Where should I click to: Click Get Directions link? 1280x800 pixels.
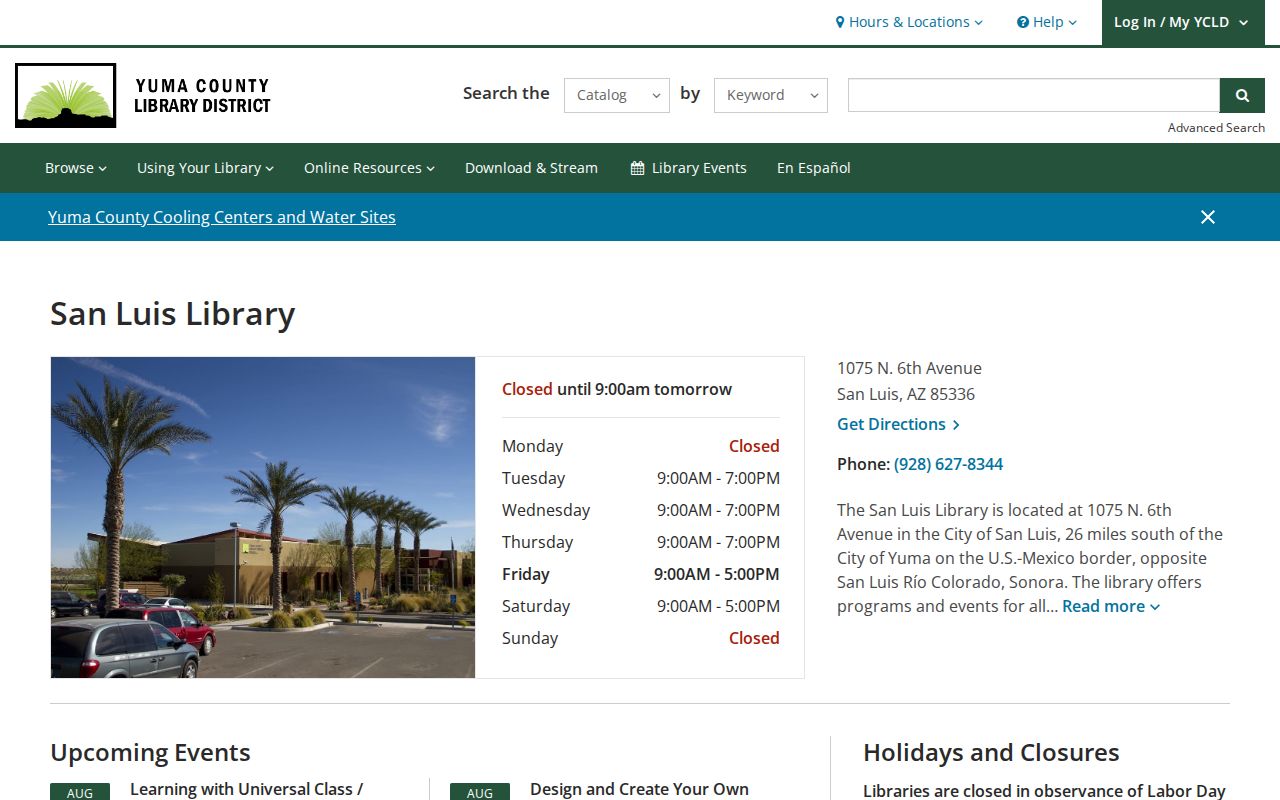(x=898, y=424)
